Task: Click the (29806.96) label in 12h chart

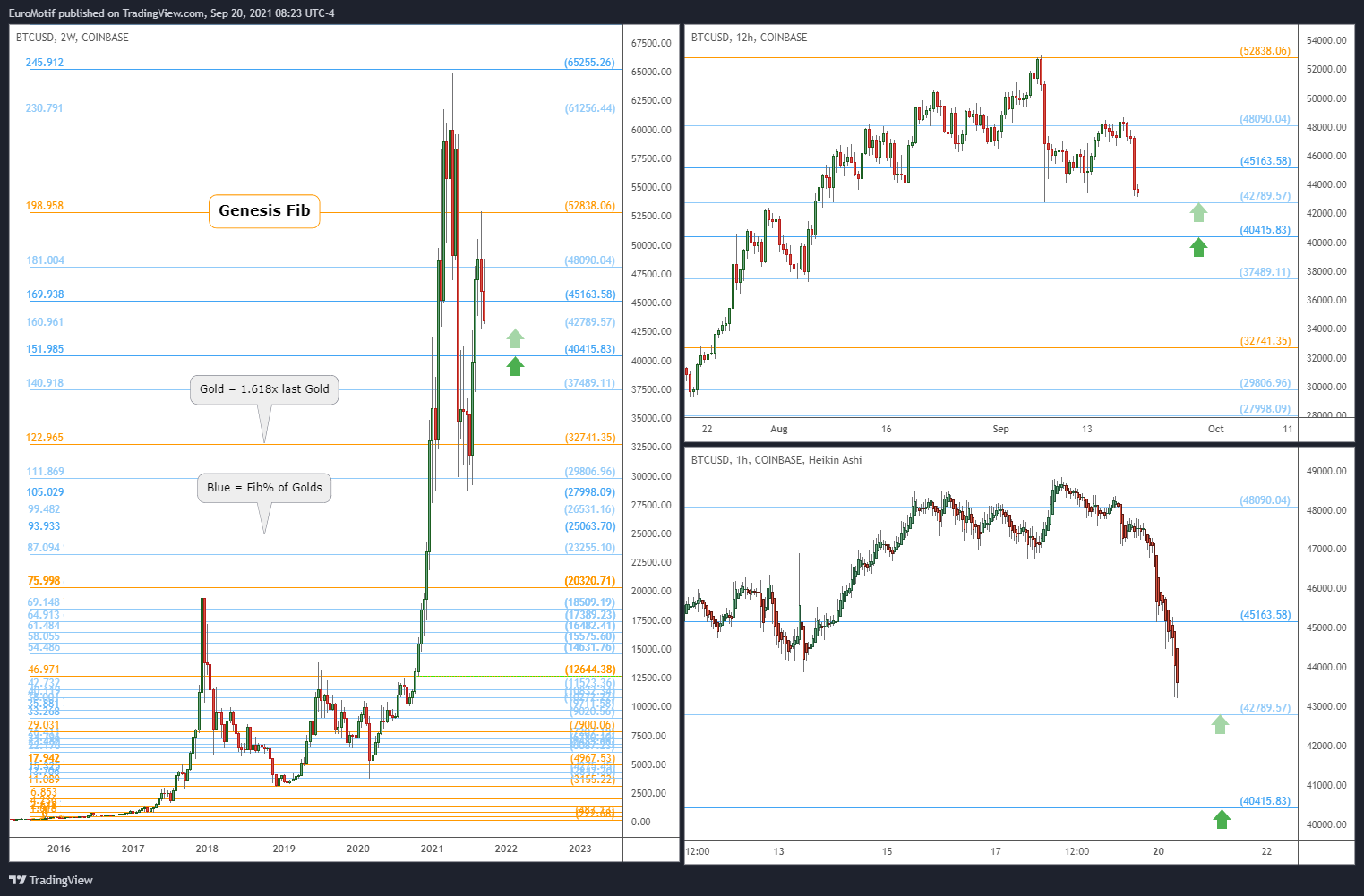Action: click(x=1265, y=383)
